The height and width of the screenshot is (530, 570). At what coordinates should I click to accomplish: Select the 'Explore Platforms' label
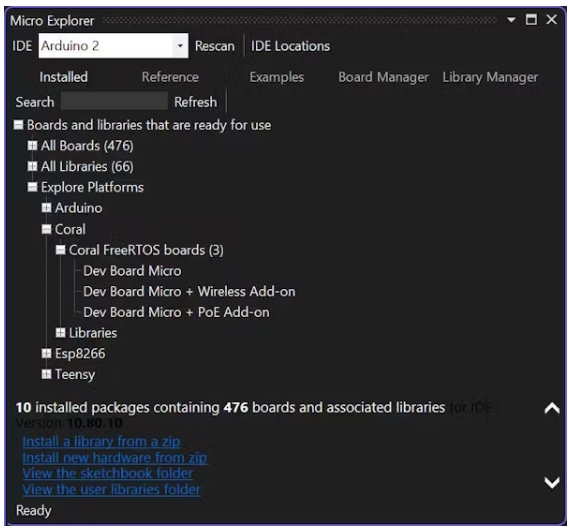(x=92, y=187)
